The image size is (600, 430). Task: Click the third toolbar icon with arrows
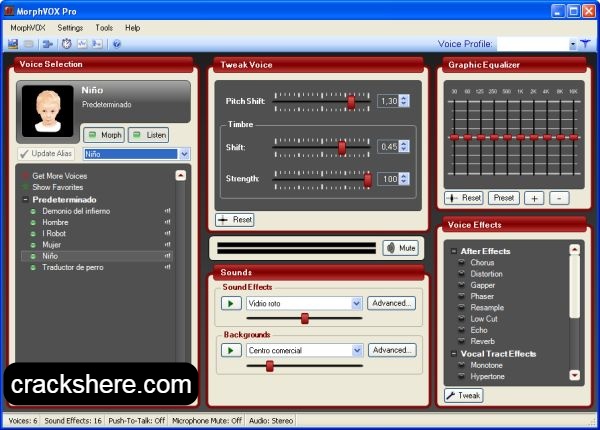coord(47,44)
